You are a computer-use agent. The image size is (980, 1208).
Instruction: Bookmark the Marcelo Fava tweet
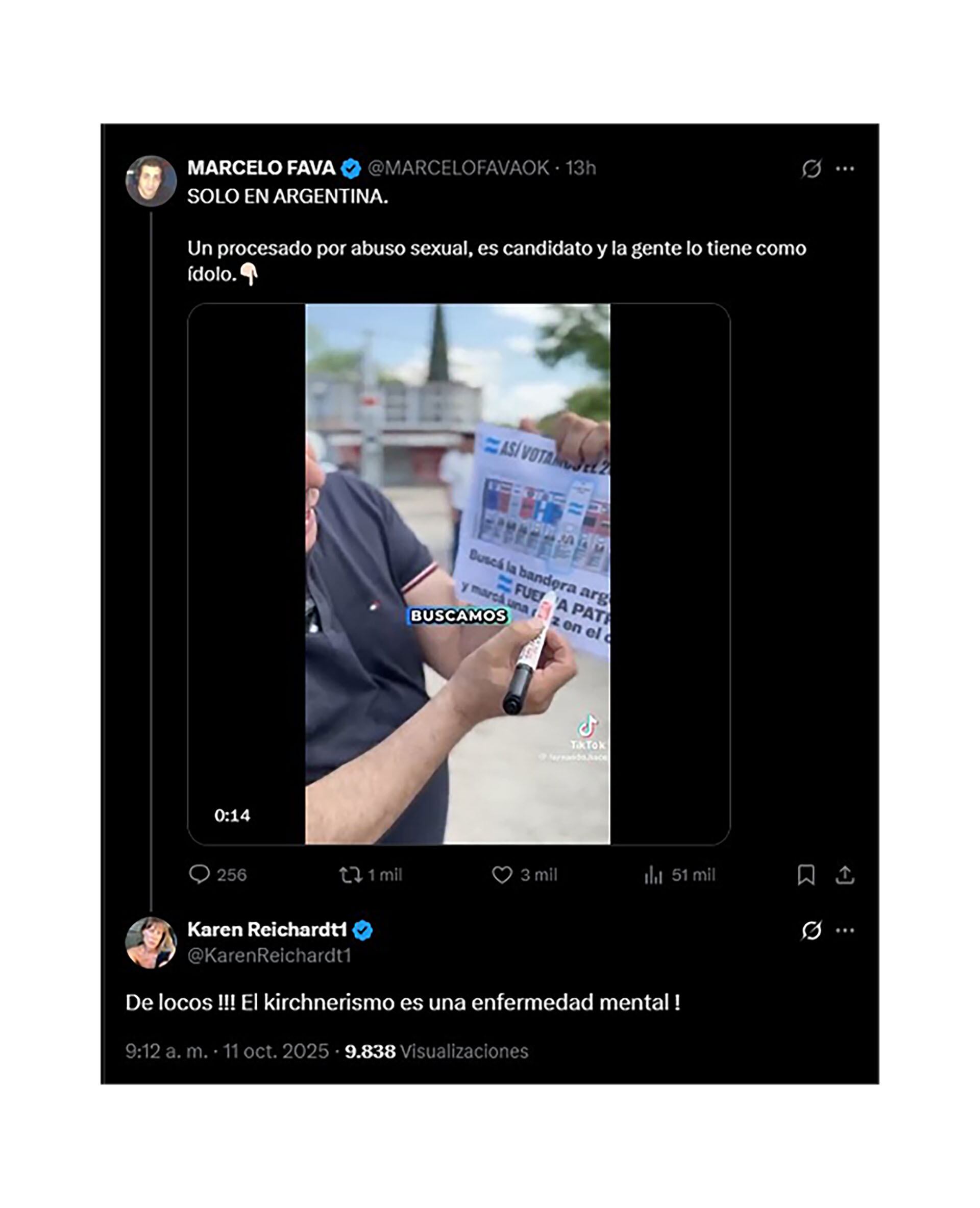[805, 875]
